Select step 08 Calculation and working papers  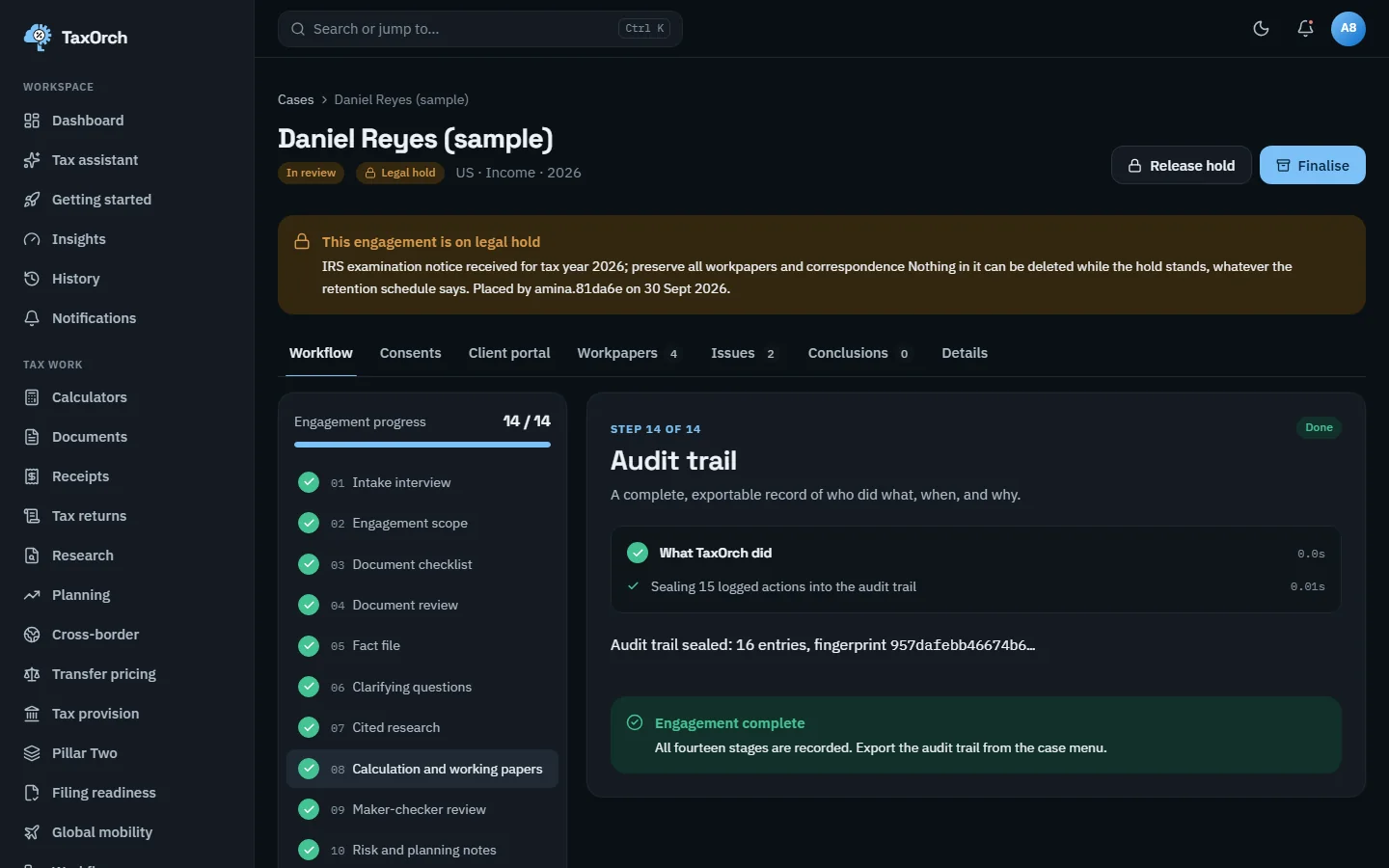point(422,769)
